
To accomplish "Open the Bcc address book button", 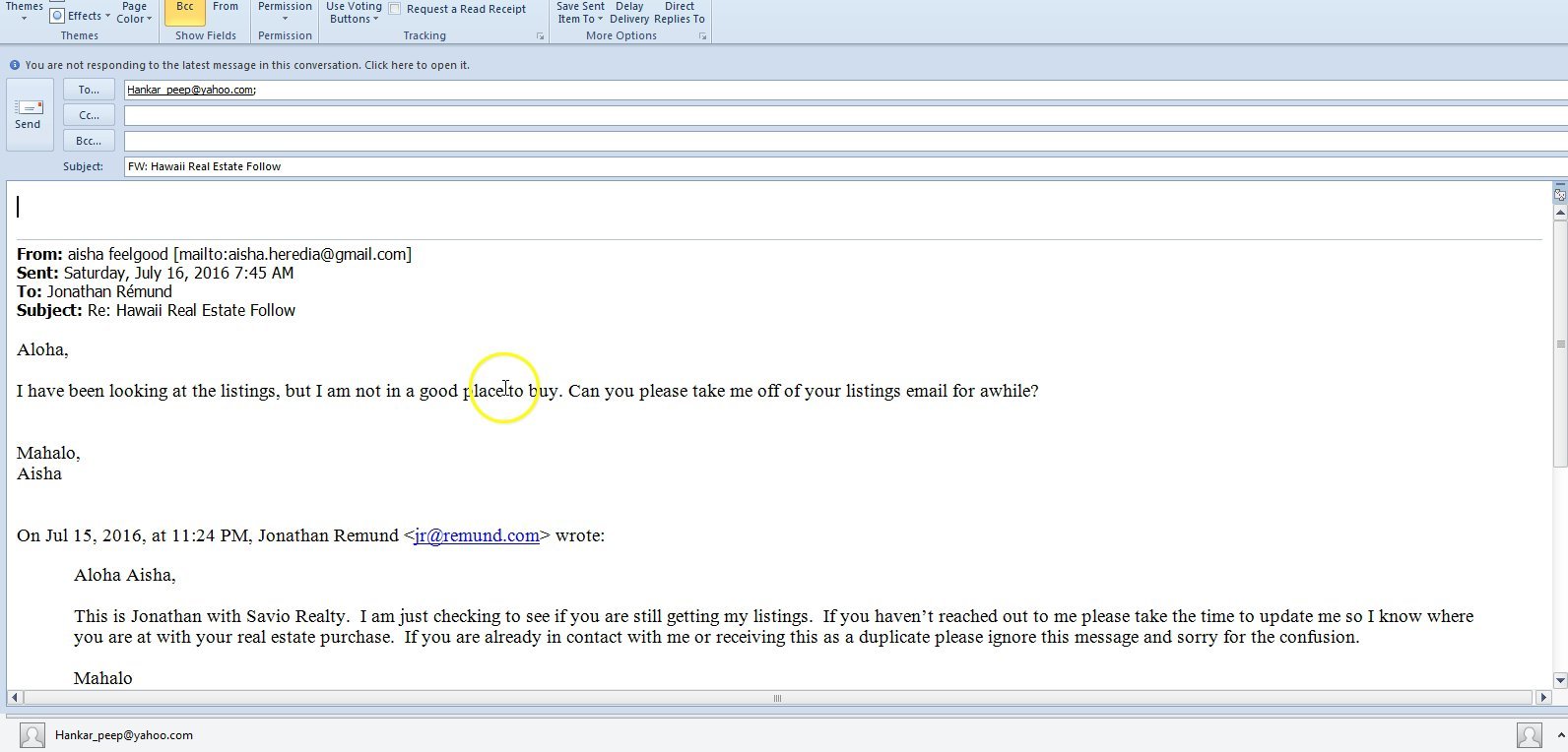I will (89, 141).
